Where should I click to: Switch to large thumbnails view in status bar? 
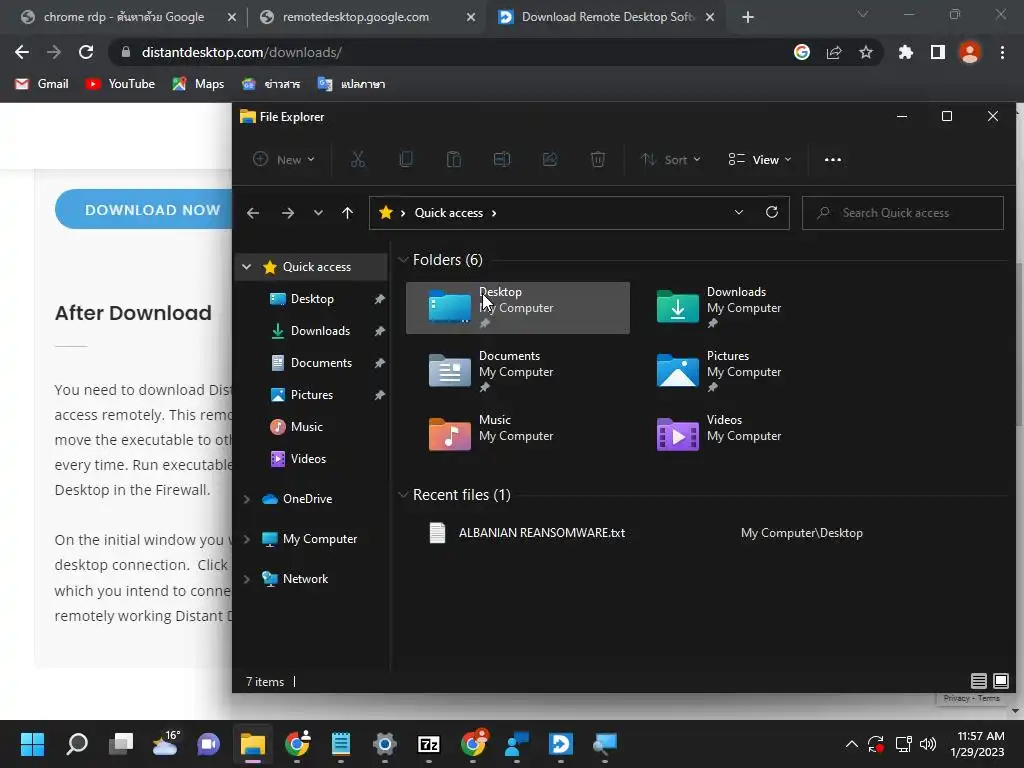(x=1000, y=681)
